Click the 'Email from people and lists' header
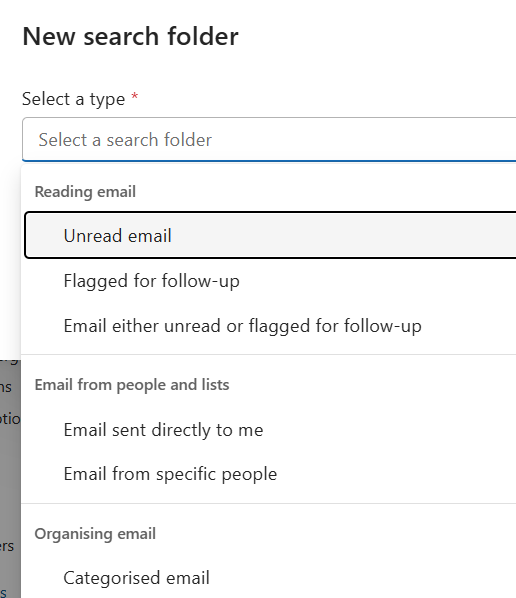Screen dimensions: 516x598 tap(132, 384)
